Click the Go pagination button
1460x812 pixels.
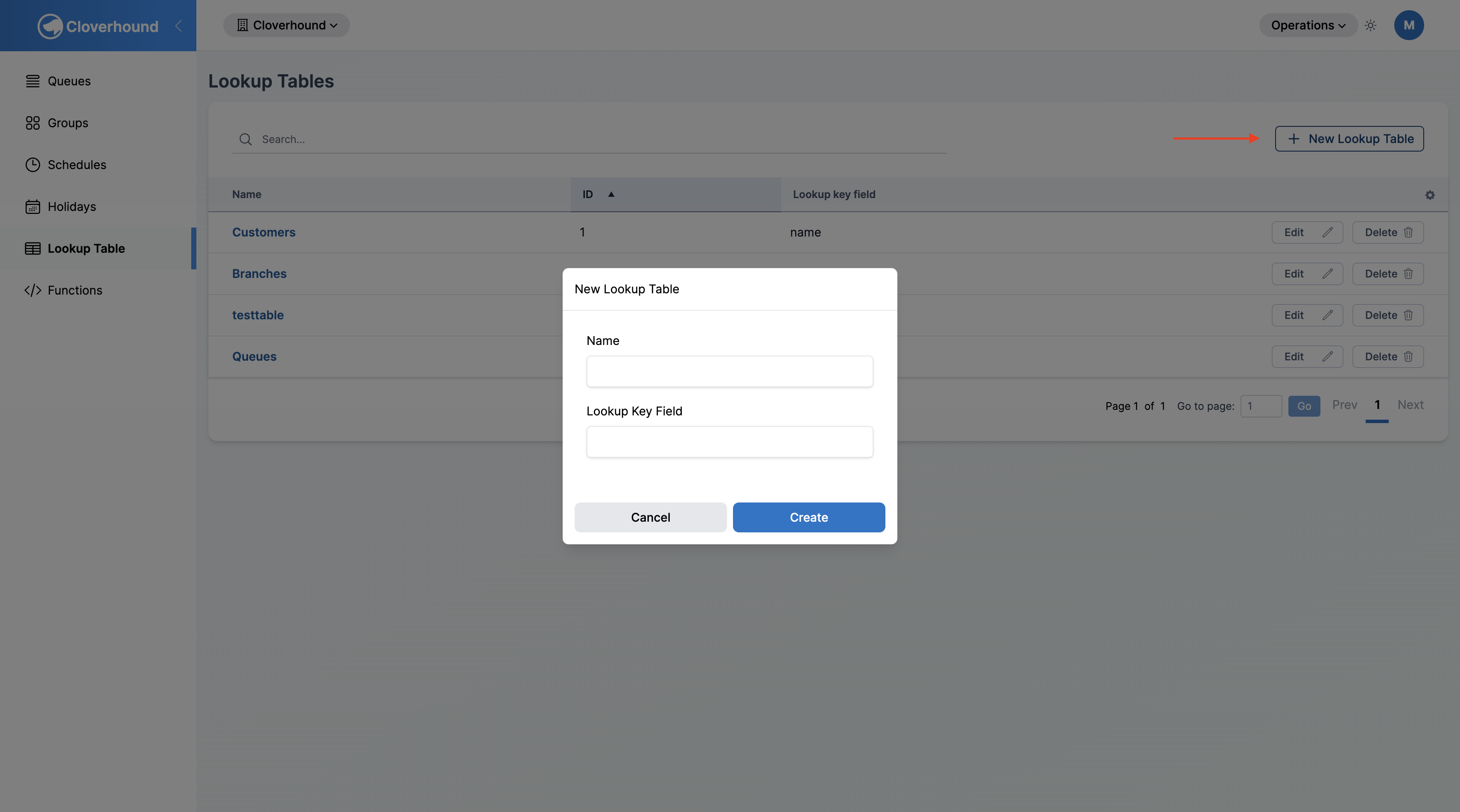[1304, 406]
